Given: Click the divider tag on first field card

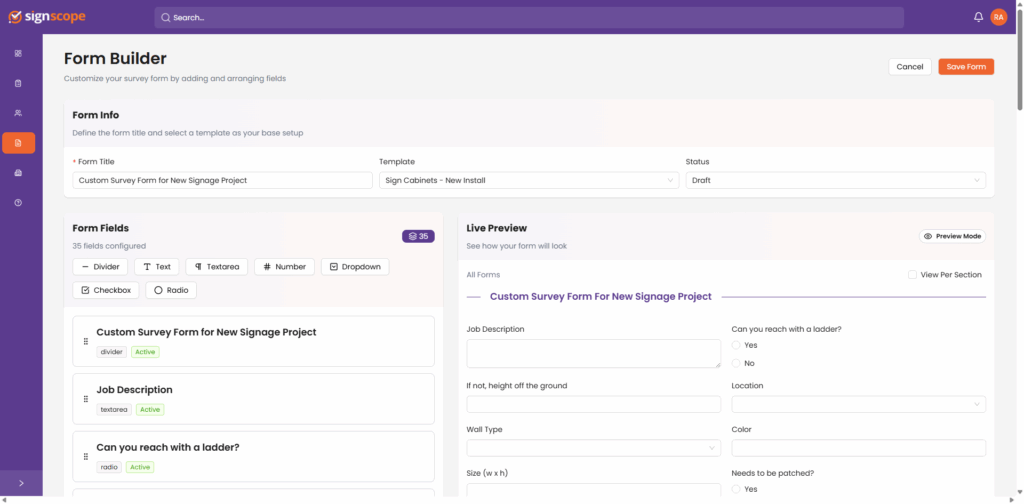Looking at the screenshot, I should click(x=112, y=352).
